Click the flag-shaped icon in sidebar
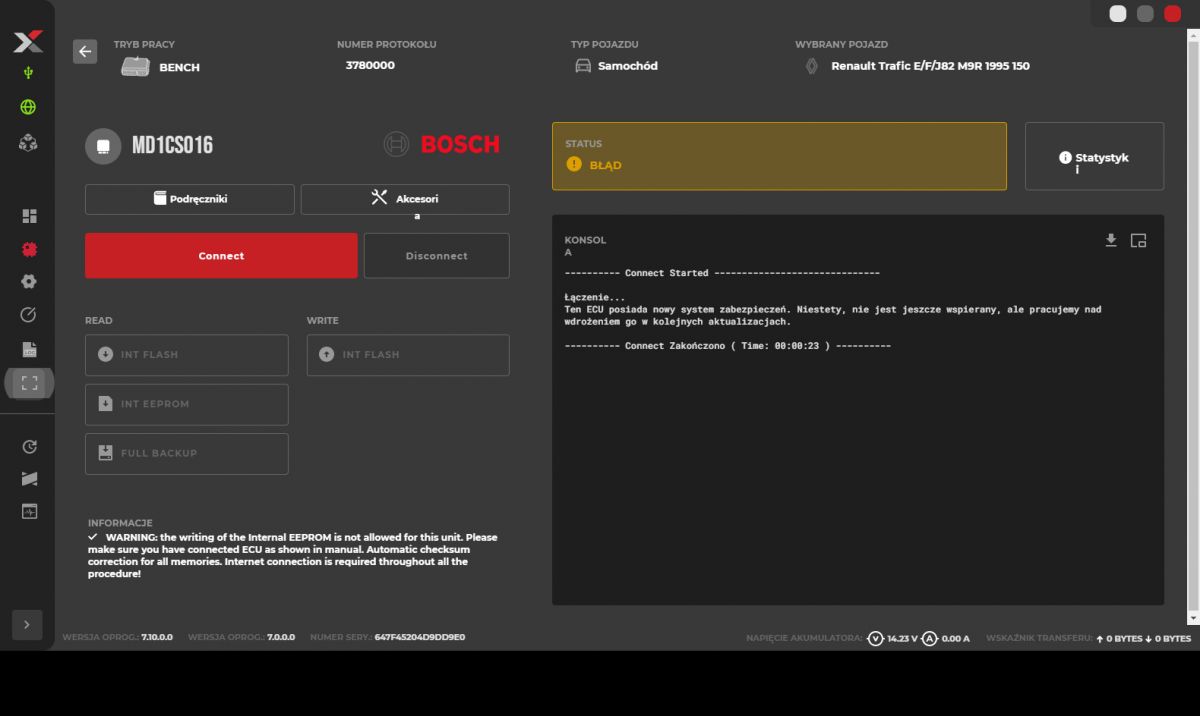The width and height of the screenshot is (1200, 716). tap(29, 479)
